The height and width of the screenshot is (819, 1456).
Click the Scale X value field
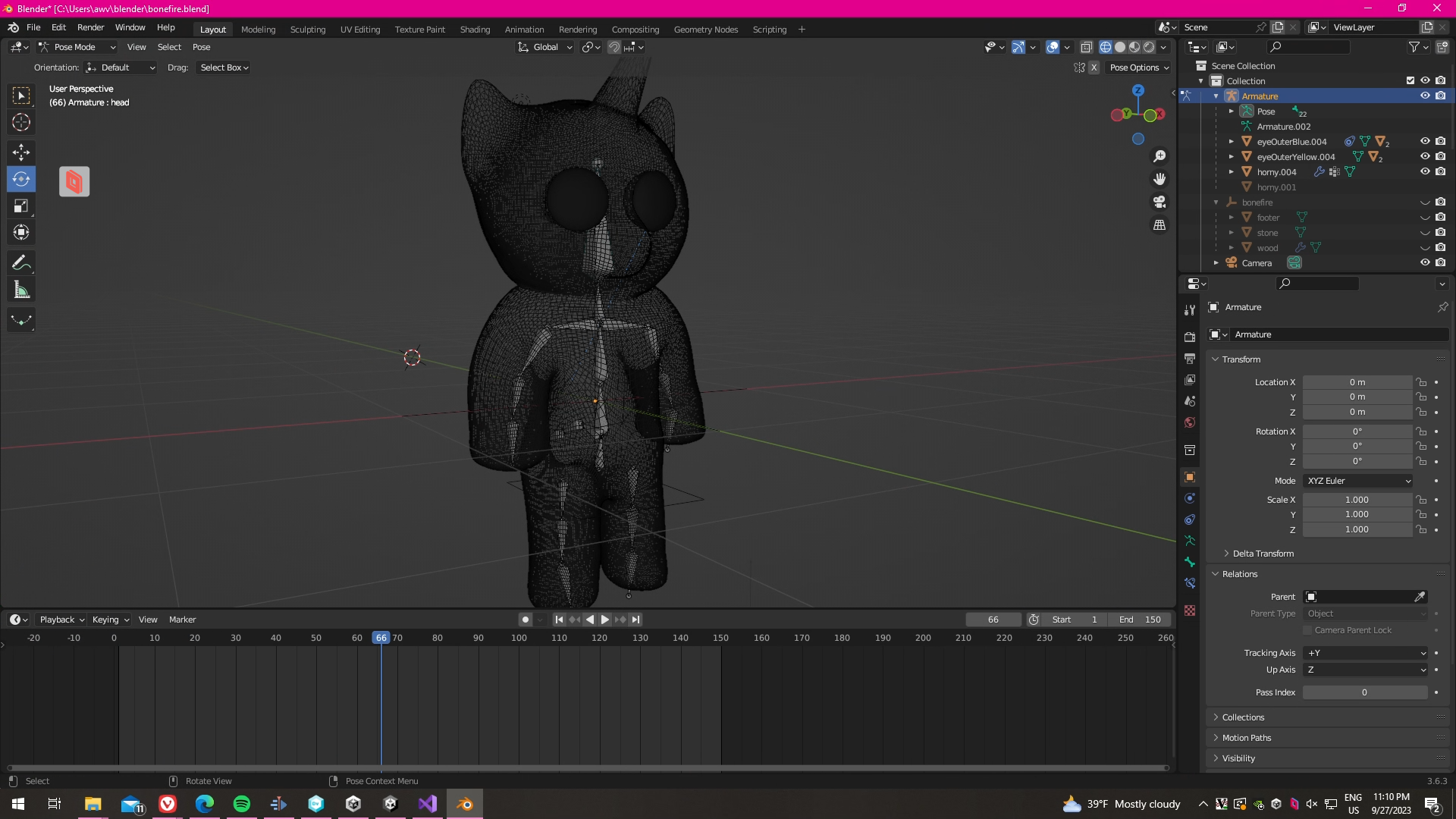pos(1357,500)
